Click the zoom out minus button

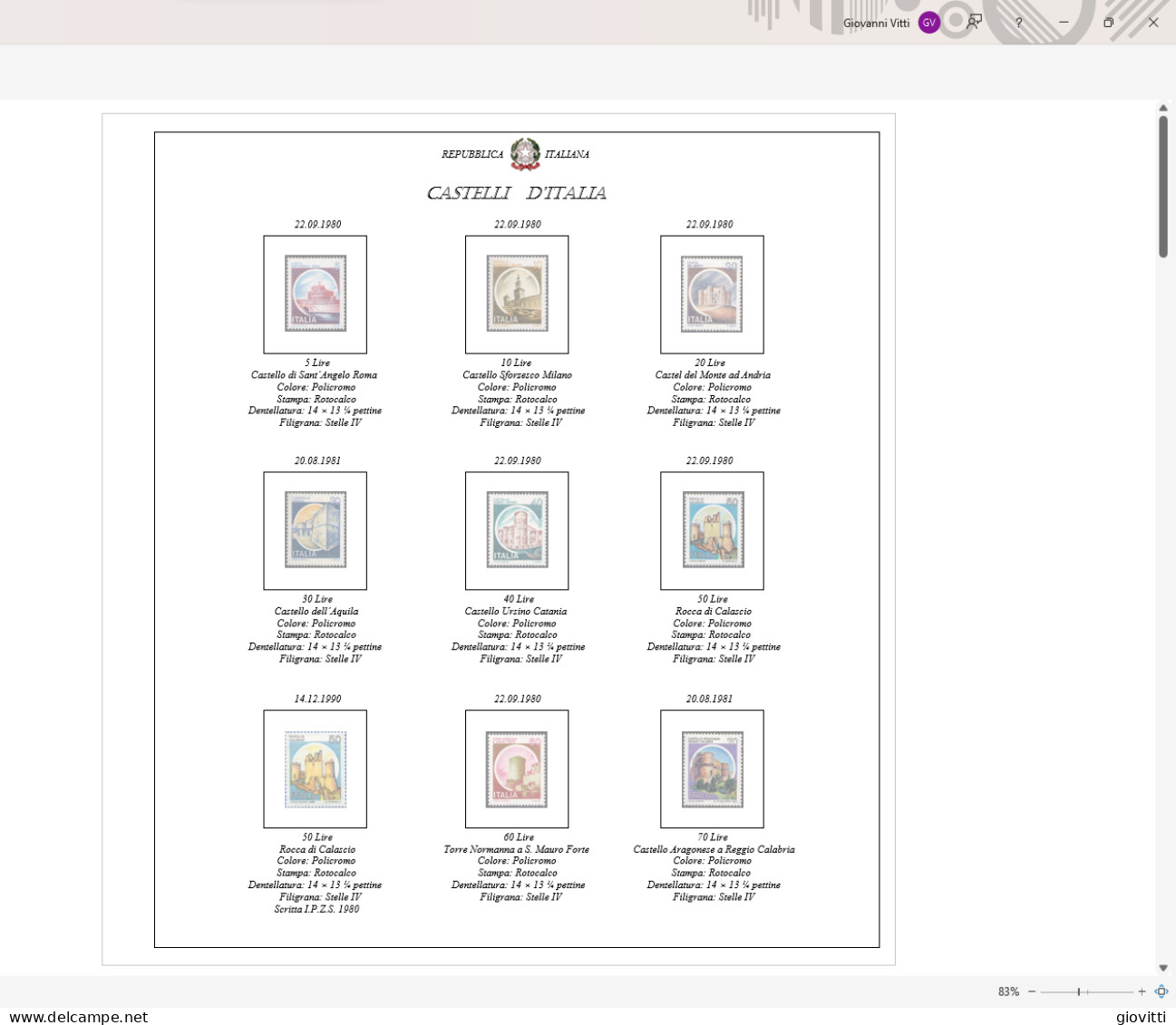point(1032,991)
